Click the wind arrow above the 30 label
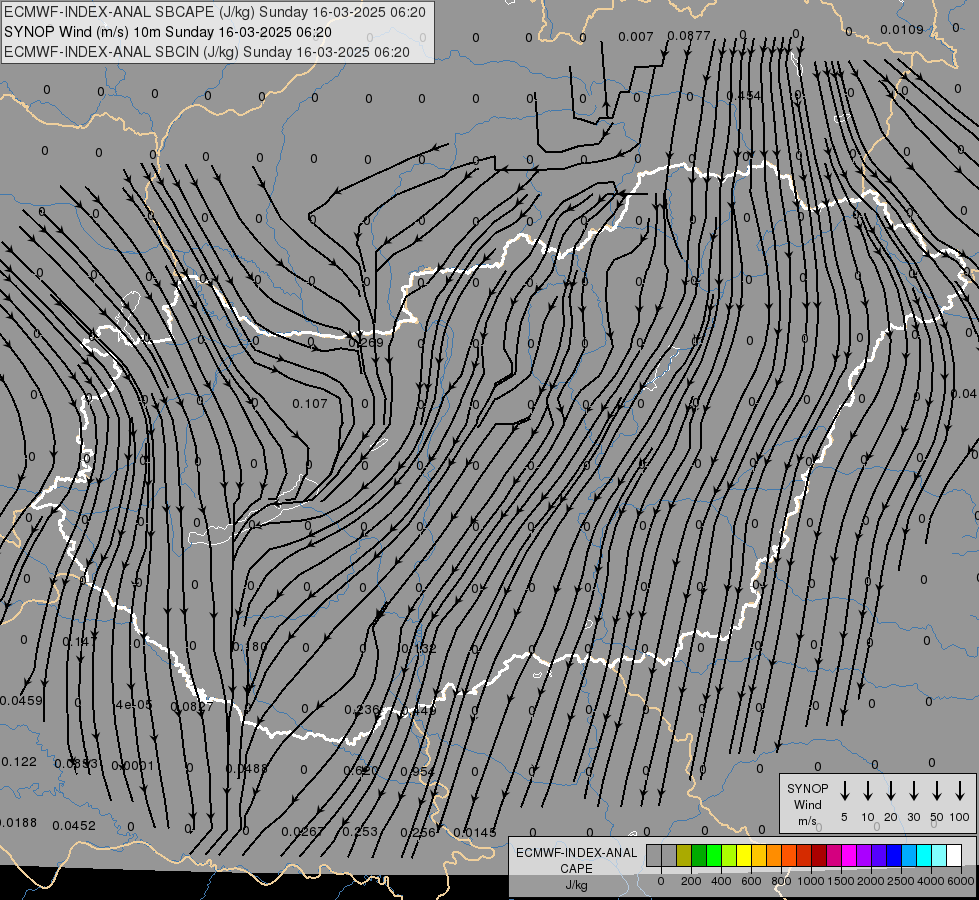Image resolution: width=979 pixels, height=900 pixels. pos(913,791)
